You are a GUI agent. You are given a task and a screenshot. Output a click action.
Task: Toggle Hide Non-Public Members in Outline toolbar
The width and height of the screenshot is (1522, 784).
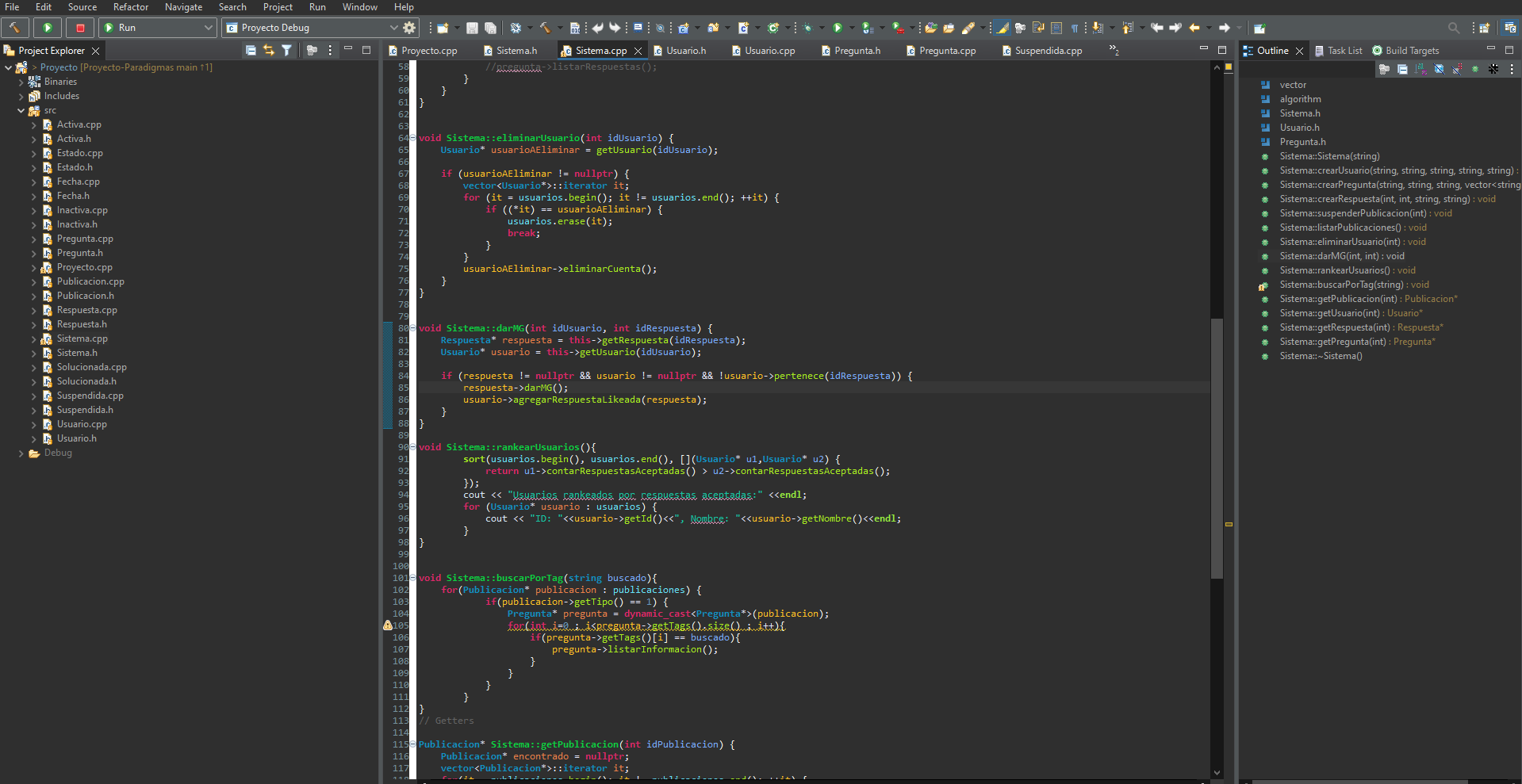pos(1475,69)
